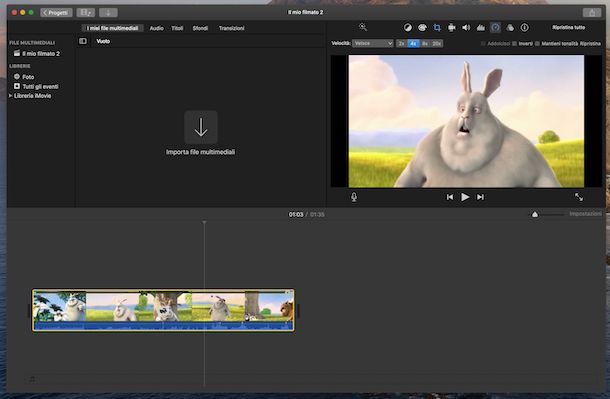
Task: Click Ripristina tutto
Action: tap(568, 27)
